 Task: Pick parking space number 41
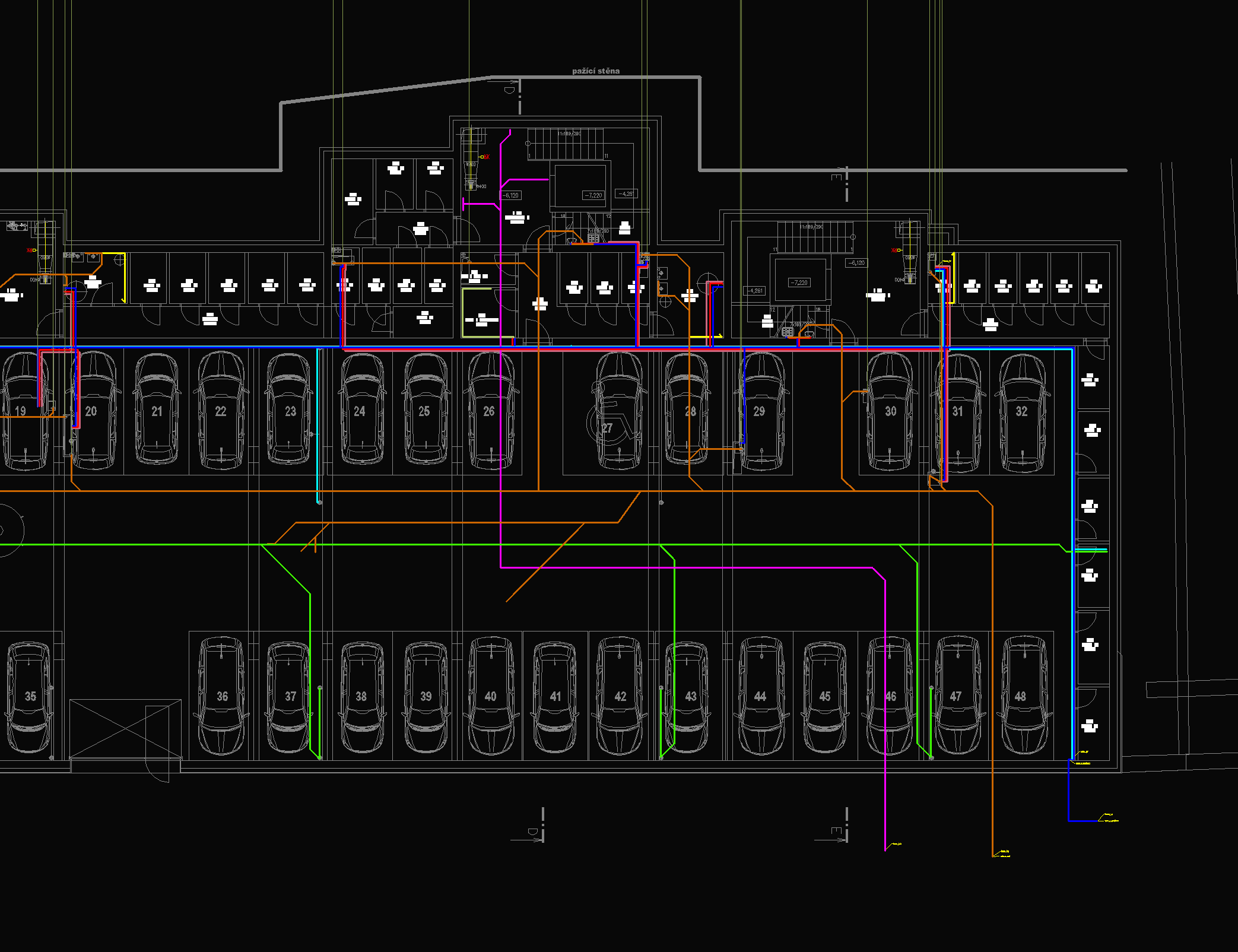pyautogui.click(x=555, y=696)
